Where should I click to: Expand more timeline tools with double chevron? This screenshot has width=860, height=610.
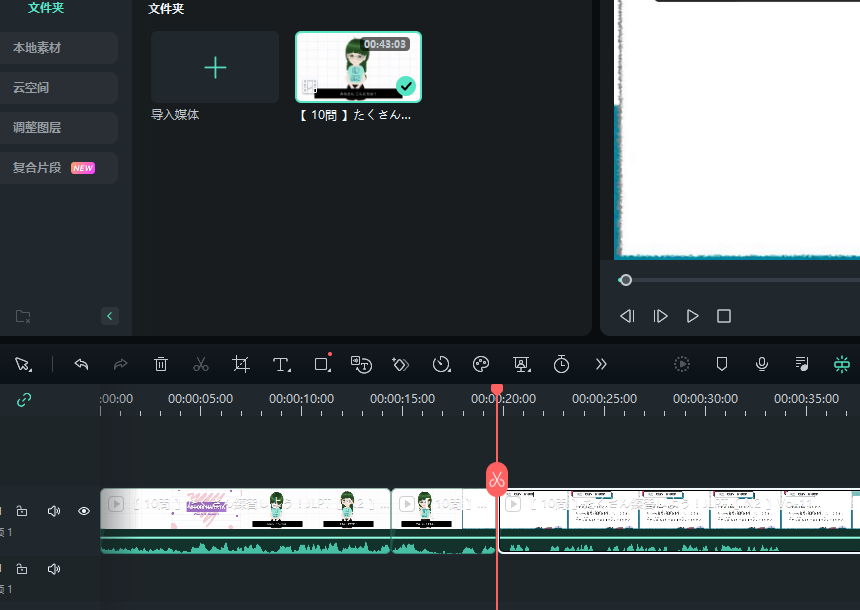coord(601,365)
